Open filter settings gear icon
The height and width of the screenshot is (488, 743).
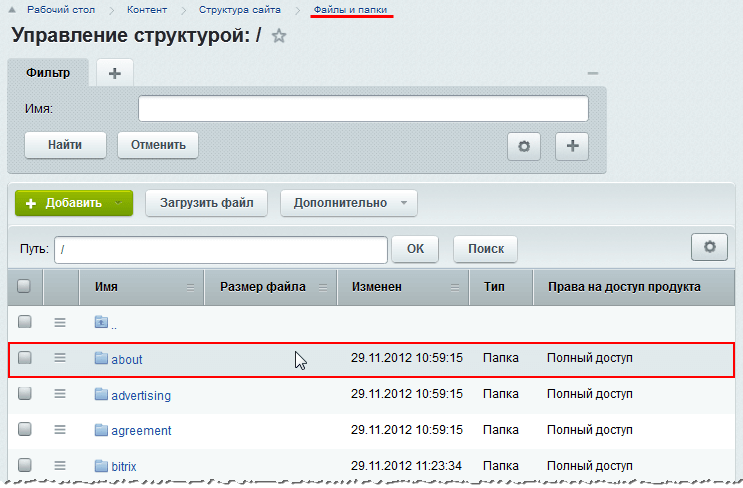tap(523, 146)
